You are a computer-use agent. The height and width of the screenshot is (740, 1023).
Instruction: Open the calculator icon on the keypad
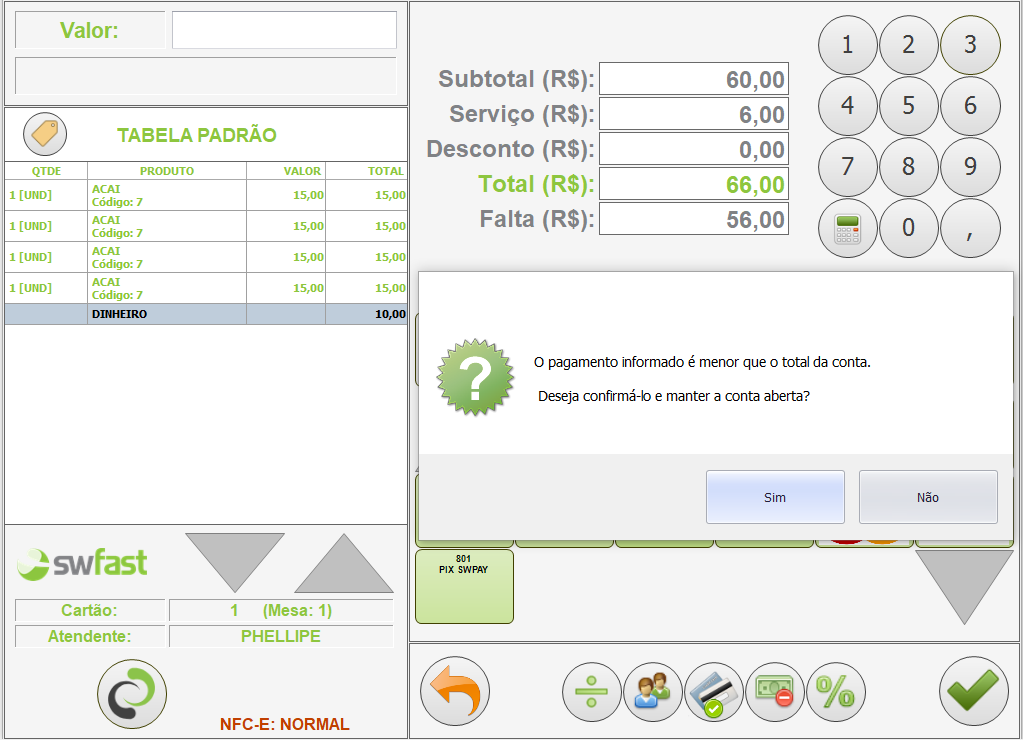[847, 228]
